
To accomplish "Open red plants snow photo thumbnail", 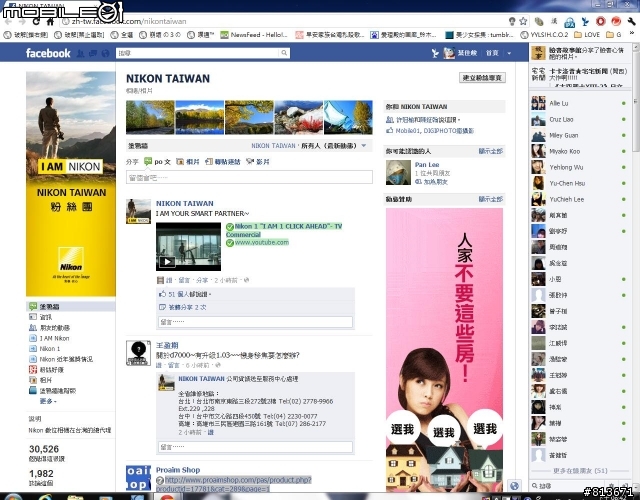I will 298,117.
